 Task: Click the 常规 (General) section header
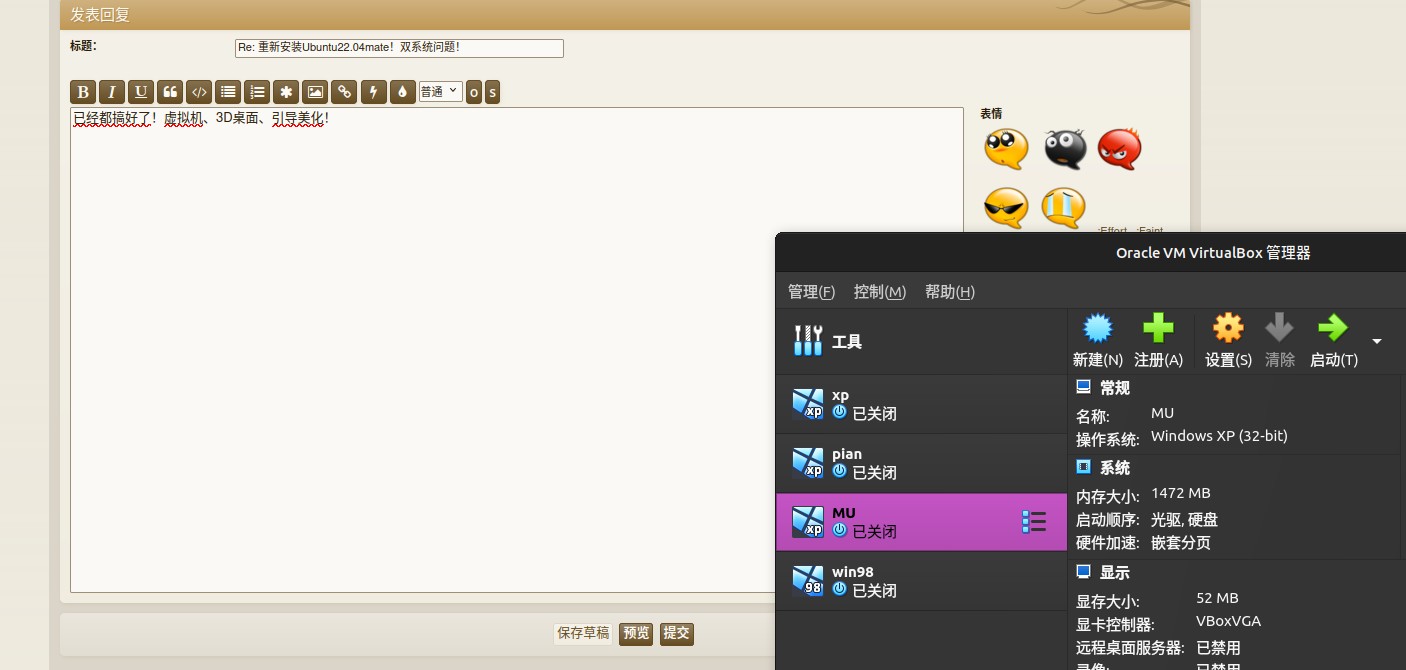[1114, 388]
